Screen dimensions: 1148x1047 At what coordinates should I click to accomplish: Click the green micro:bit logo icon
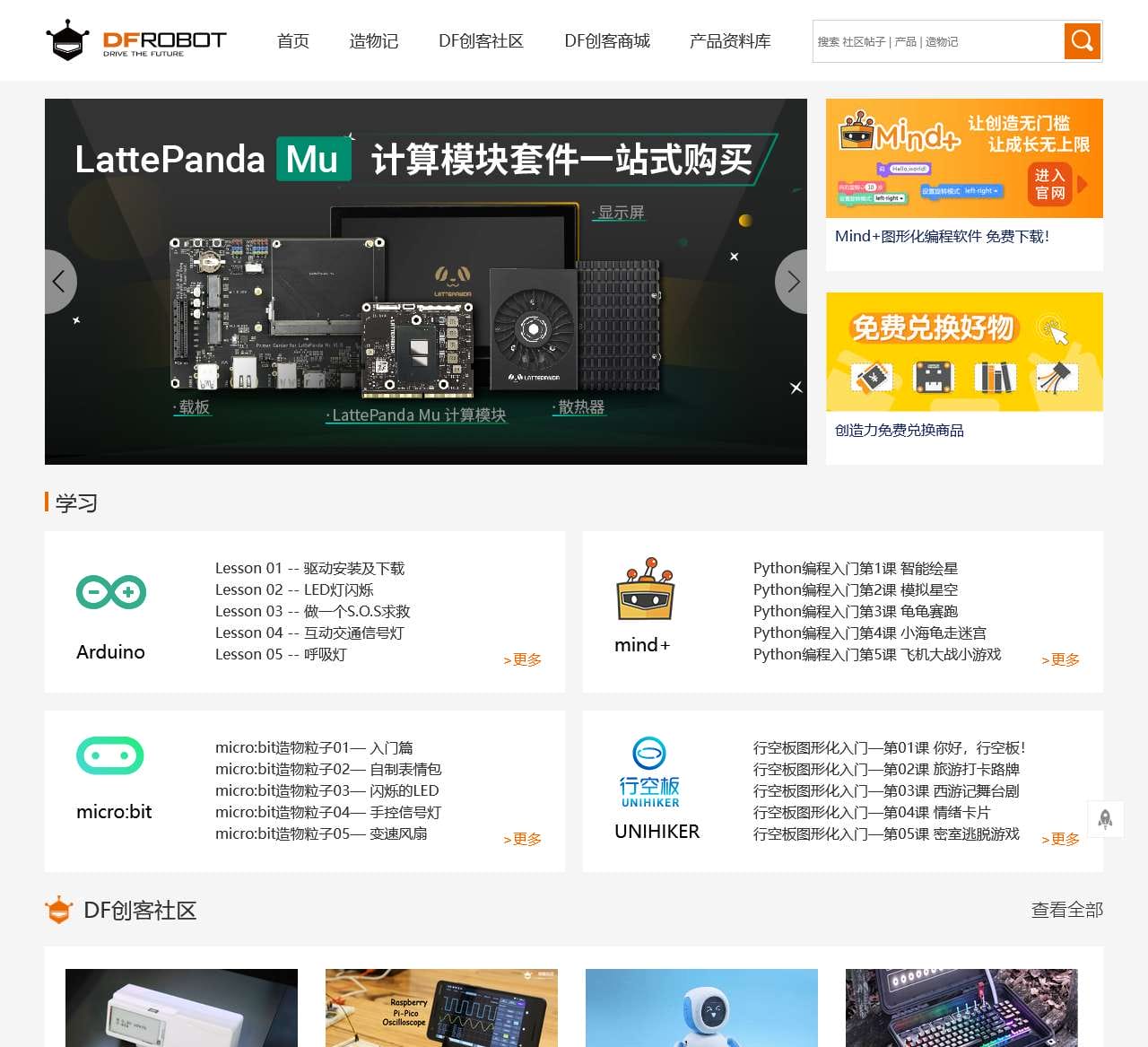pos(110,755)
